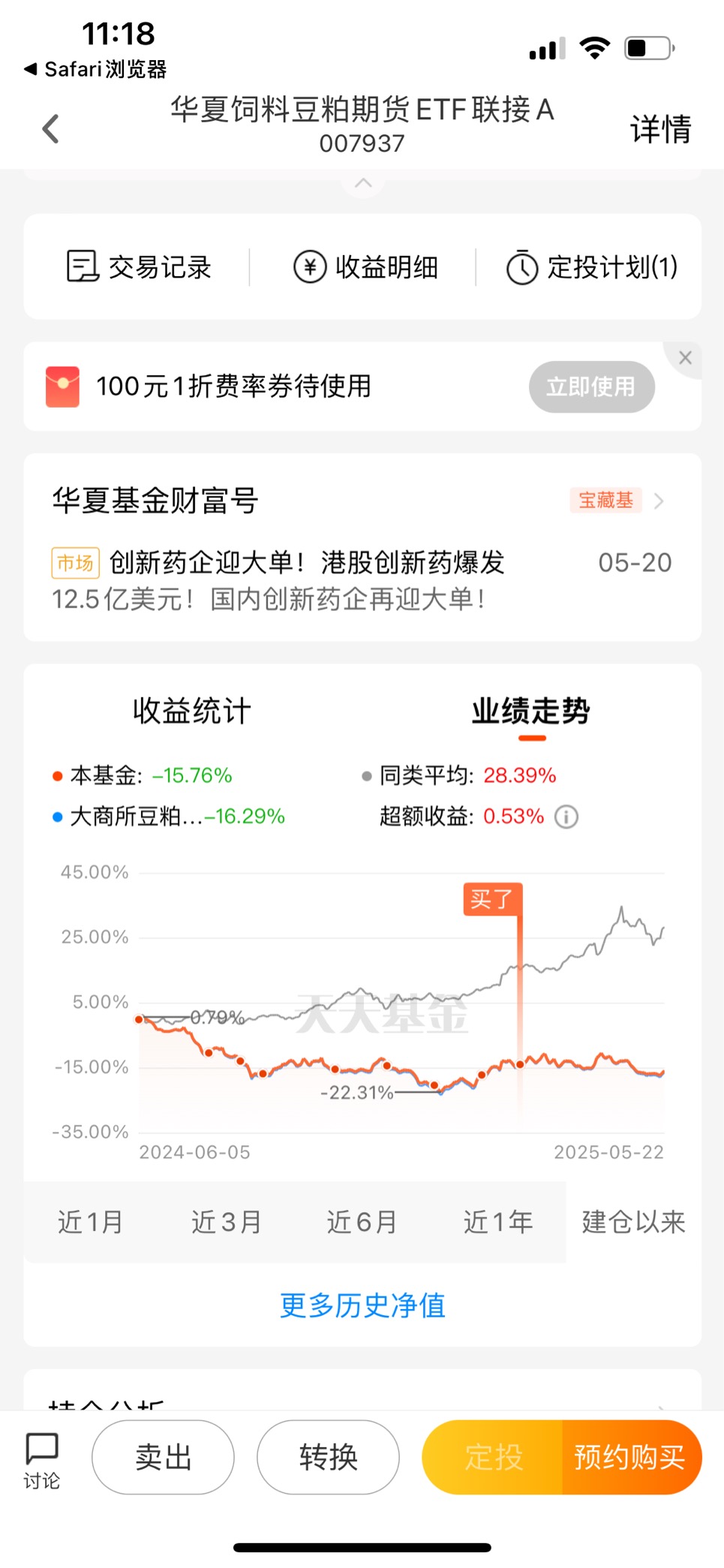Dismiss the coupon banner with X

click(x=685, y=358)
